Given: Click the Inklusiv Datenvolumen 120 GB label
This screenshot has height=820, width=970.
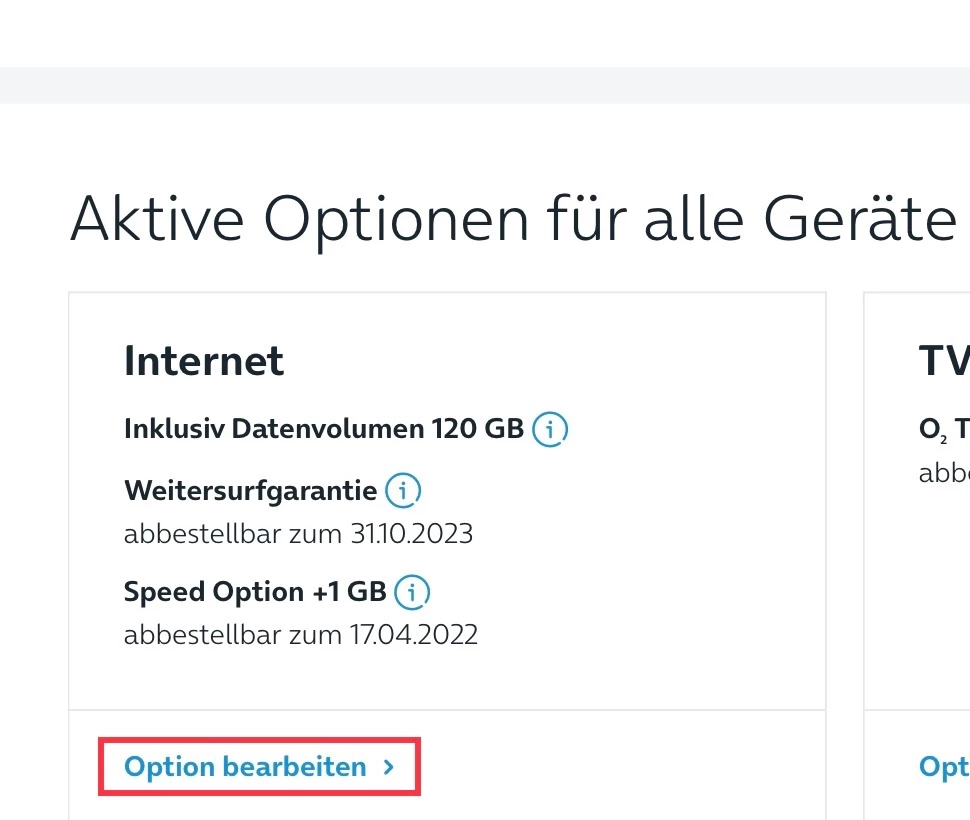Looking at the screenshot, I should click(323, 429).
